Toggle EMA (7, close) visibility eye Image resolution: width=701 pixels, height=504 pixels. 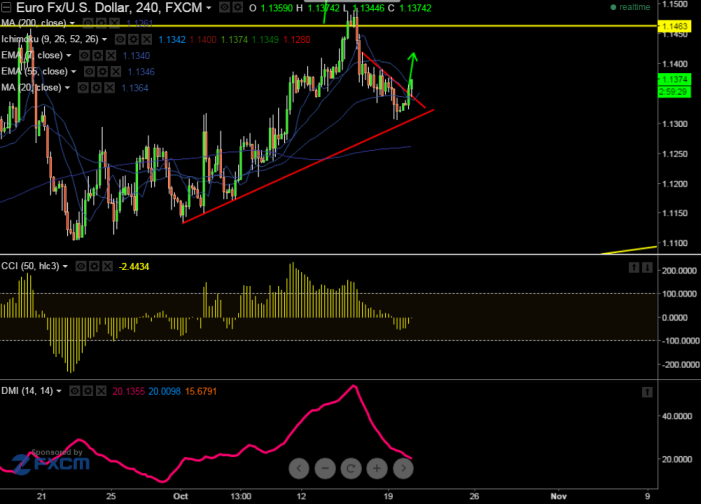84,55
